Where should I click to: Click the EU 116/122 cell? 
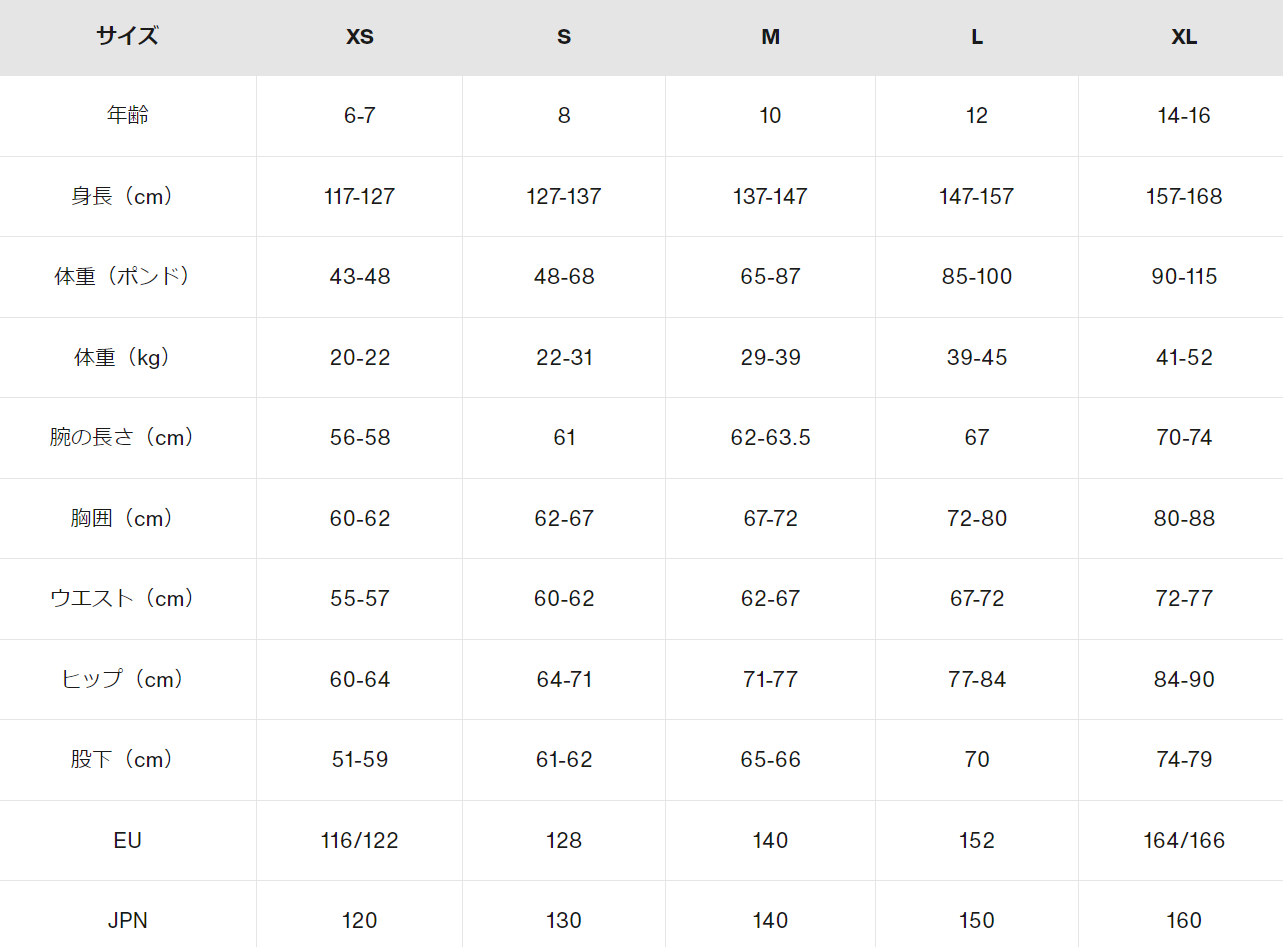pos(360,840)
